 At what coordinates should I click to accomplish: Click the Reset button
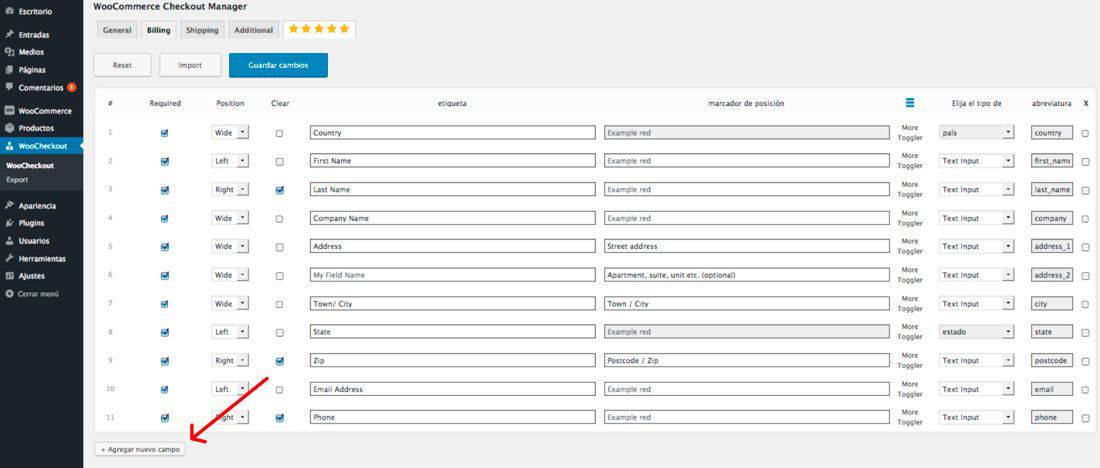pos(122,65)
